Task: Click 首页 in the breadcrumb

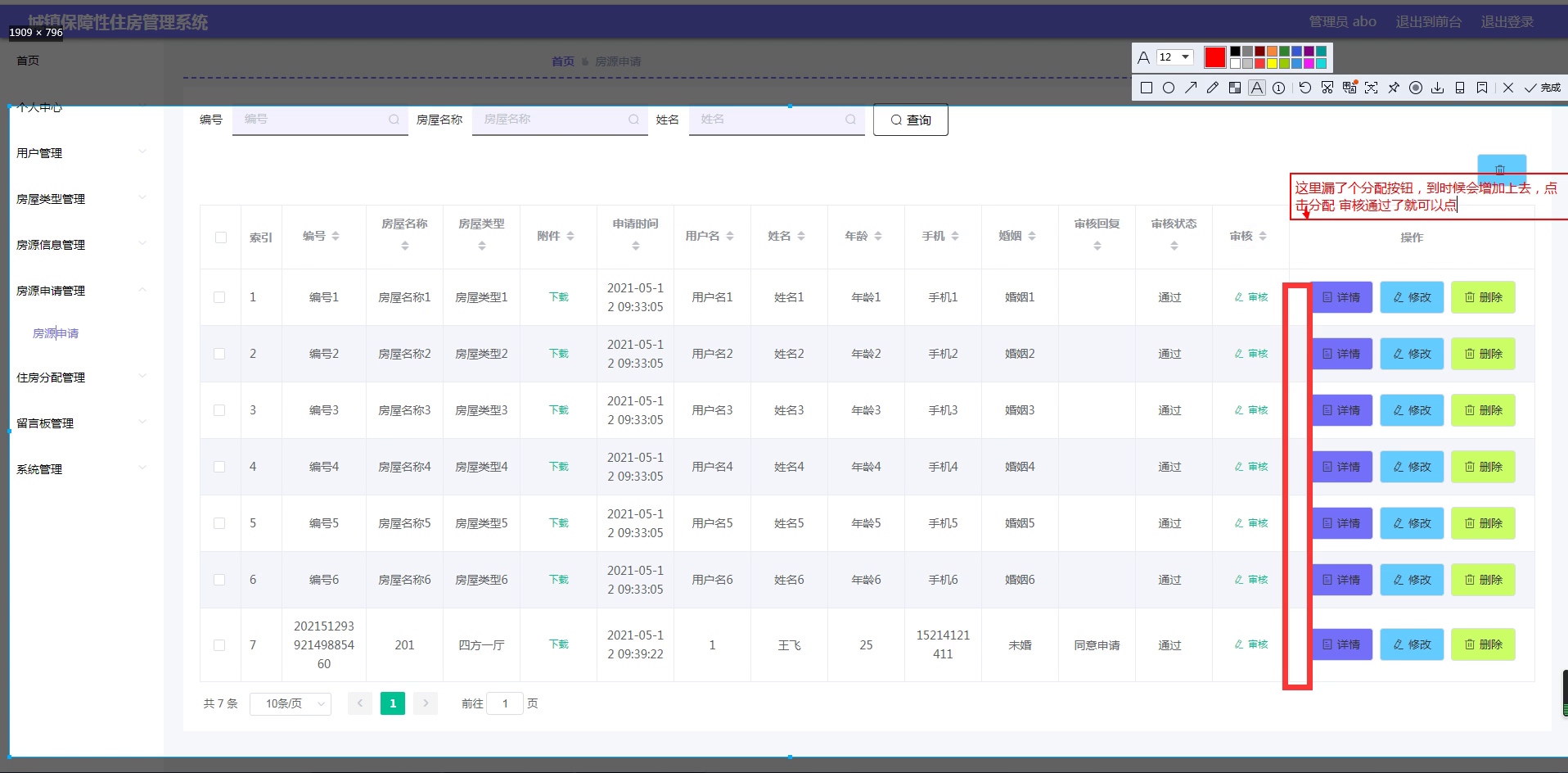Action: [563, 61]
